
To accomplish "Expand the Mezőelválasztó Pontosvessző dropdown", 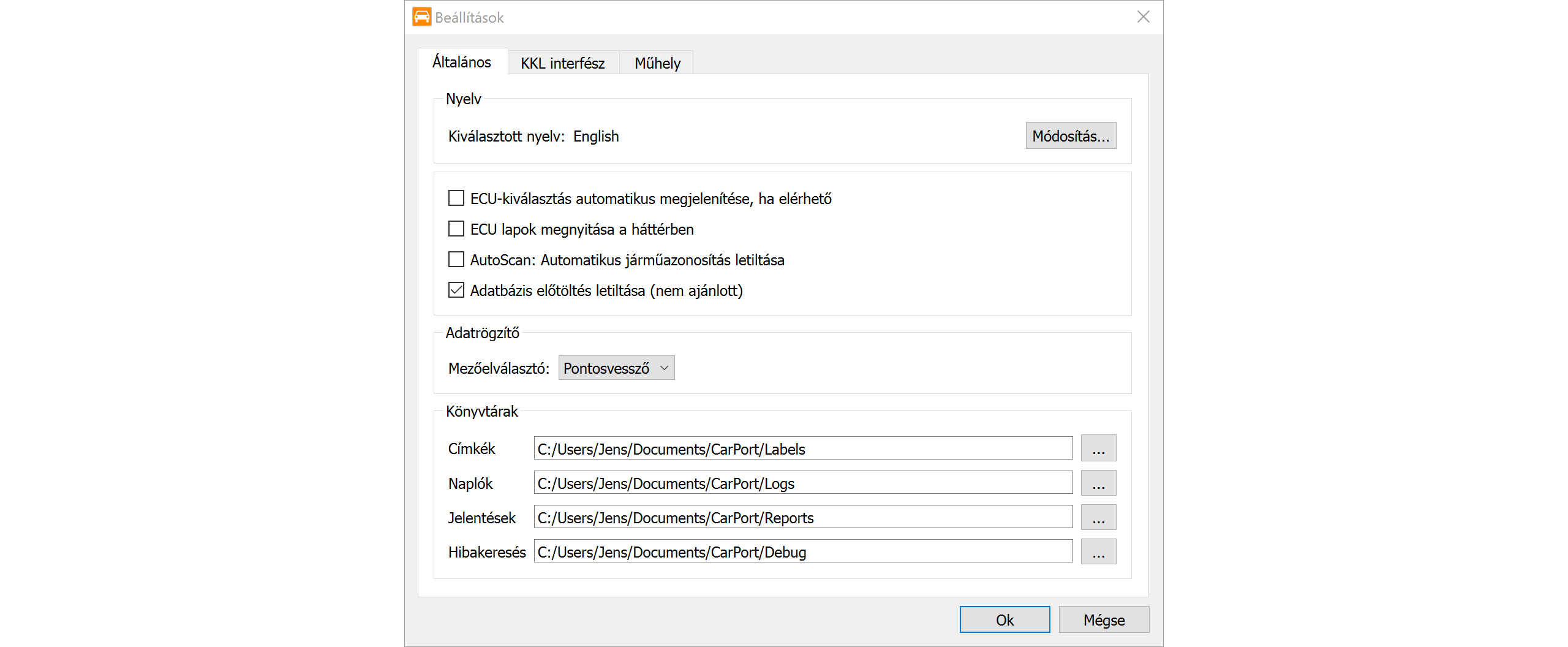I will 616,368.
